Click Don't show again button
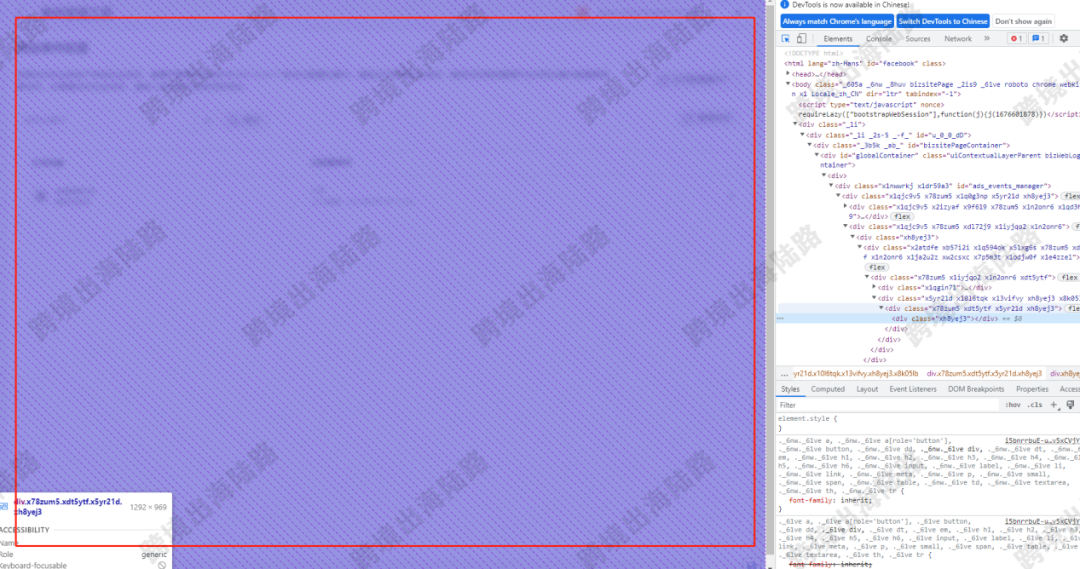This screenshot has width=1080, height=569. point(1023,21)
